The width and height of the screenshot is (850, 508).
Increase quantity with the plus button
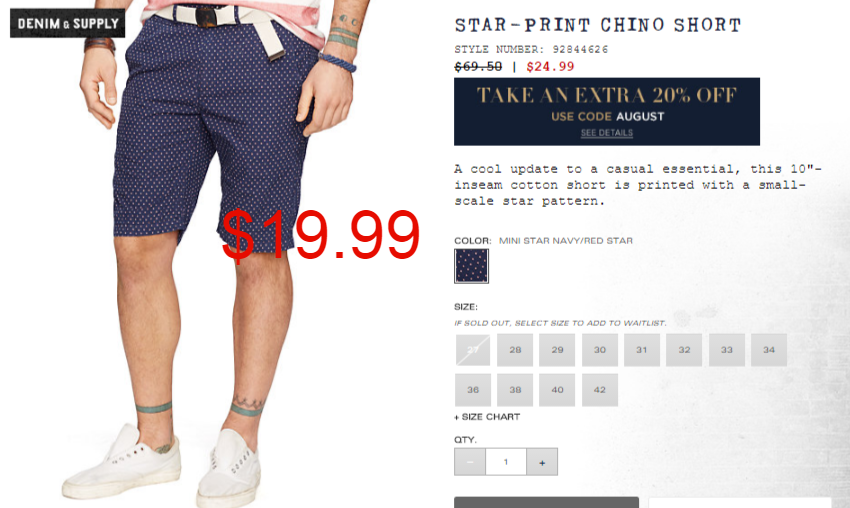(x=542, y=462)
